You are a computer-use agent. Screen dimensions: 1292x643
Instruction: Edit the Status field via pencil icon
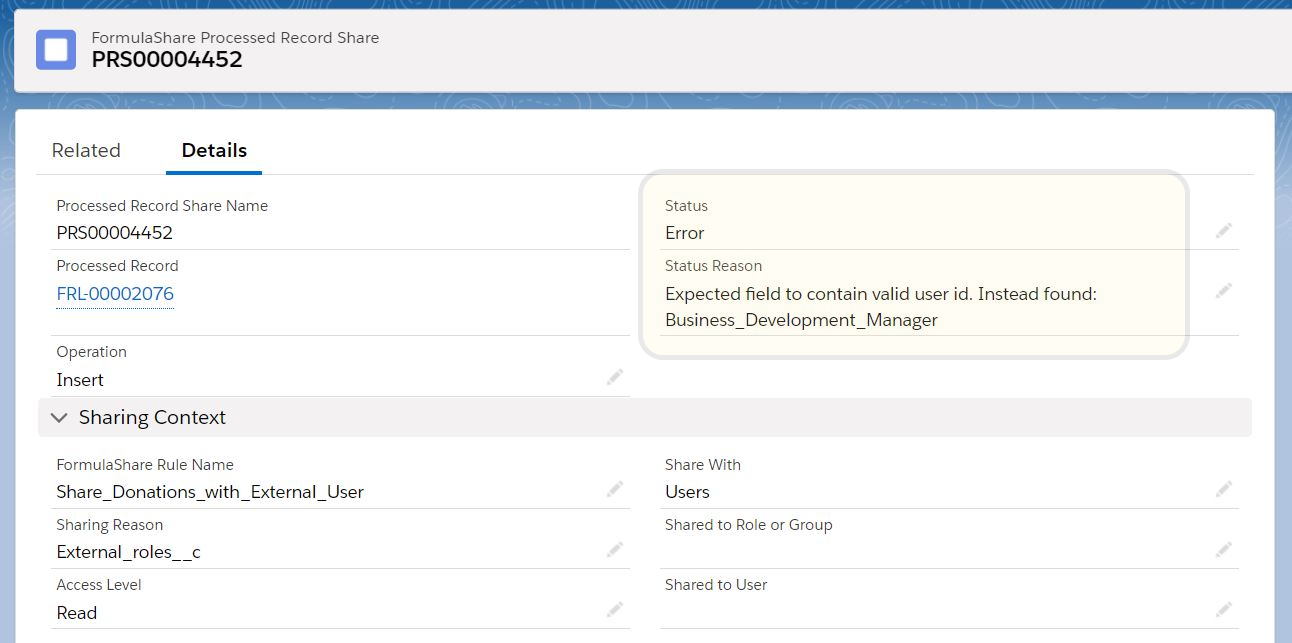pos(1224,231)
